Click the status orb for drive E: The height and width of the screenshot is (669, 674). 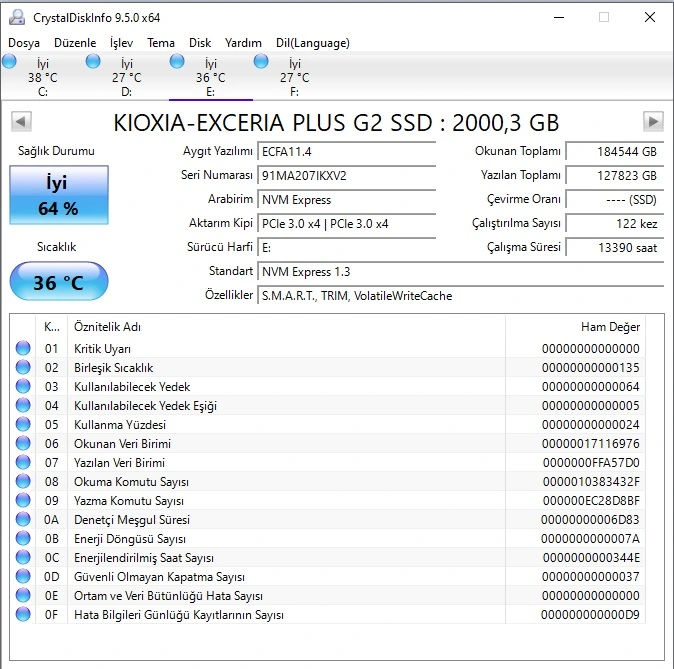(x=177, y=62)
